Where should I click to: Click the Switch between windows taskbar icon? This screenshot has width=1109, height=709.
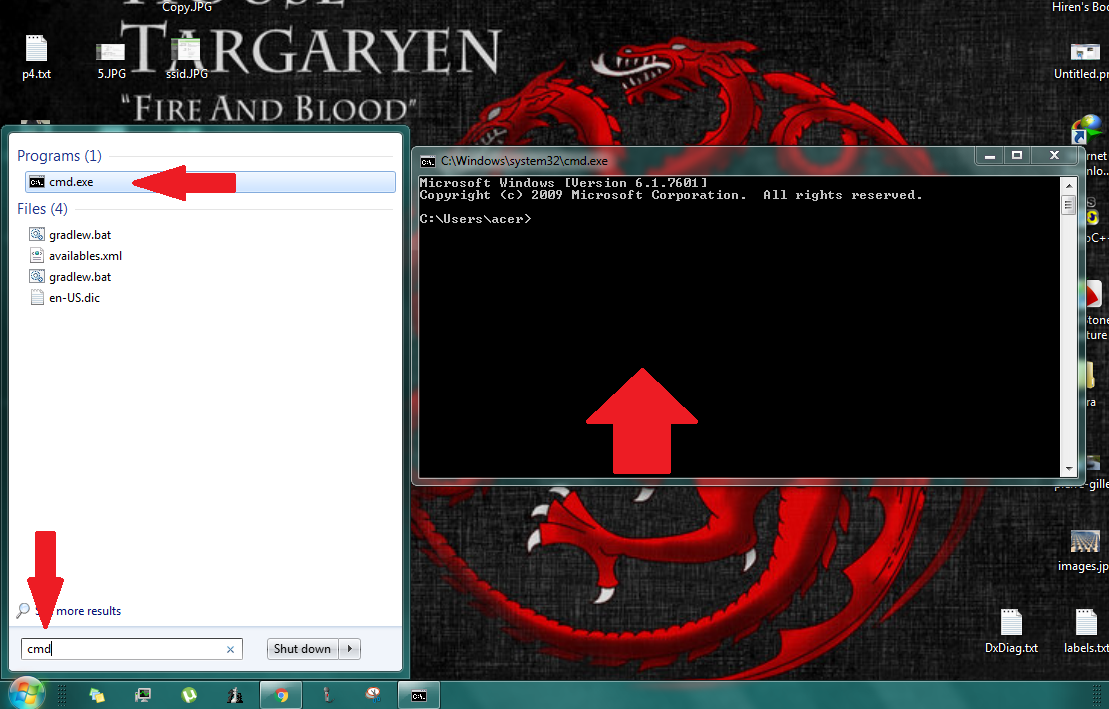point(97,696)
